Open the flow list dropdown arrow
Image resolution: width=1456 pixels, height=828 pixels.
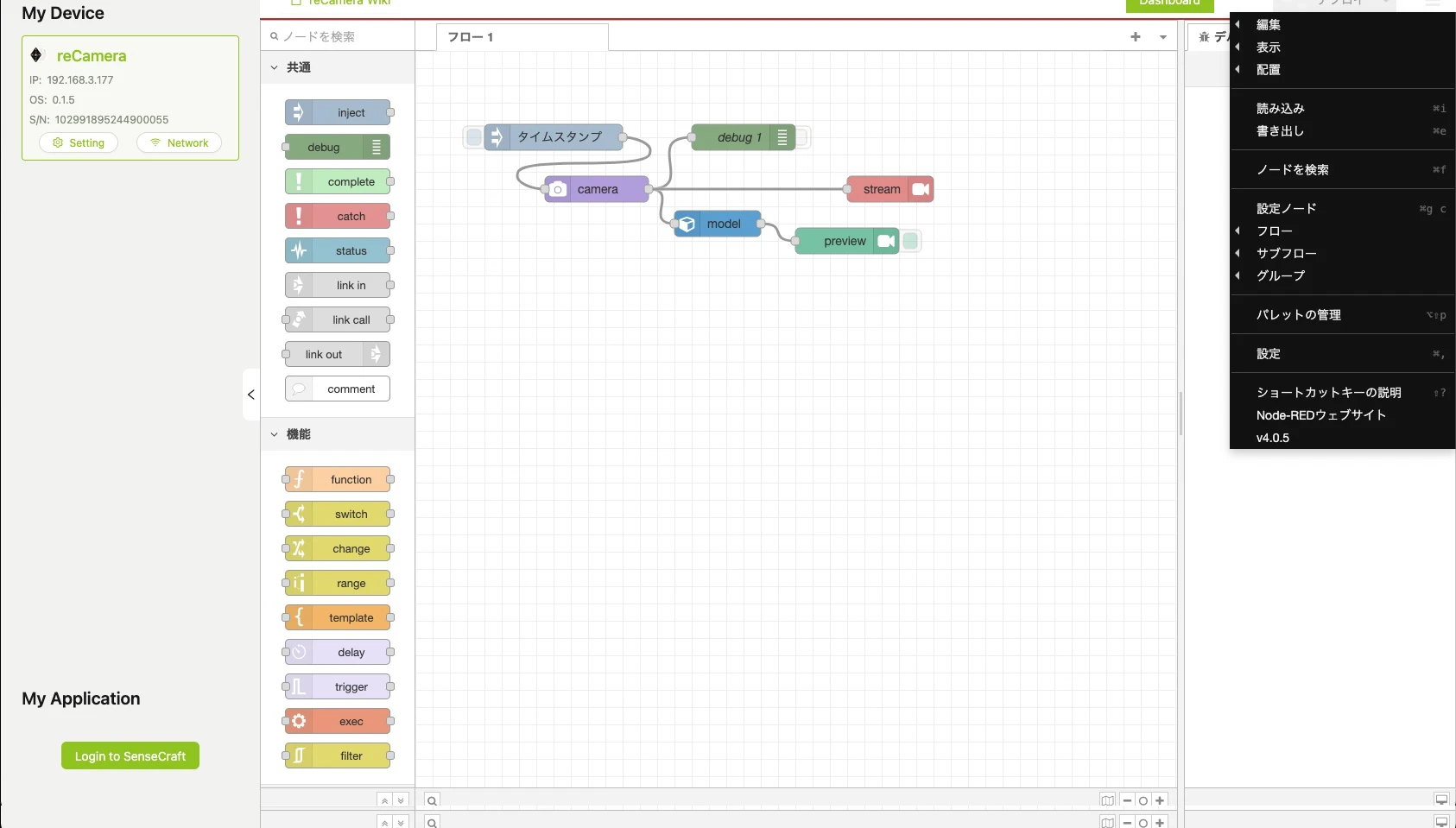tap(1163, 37)
